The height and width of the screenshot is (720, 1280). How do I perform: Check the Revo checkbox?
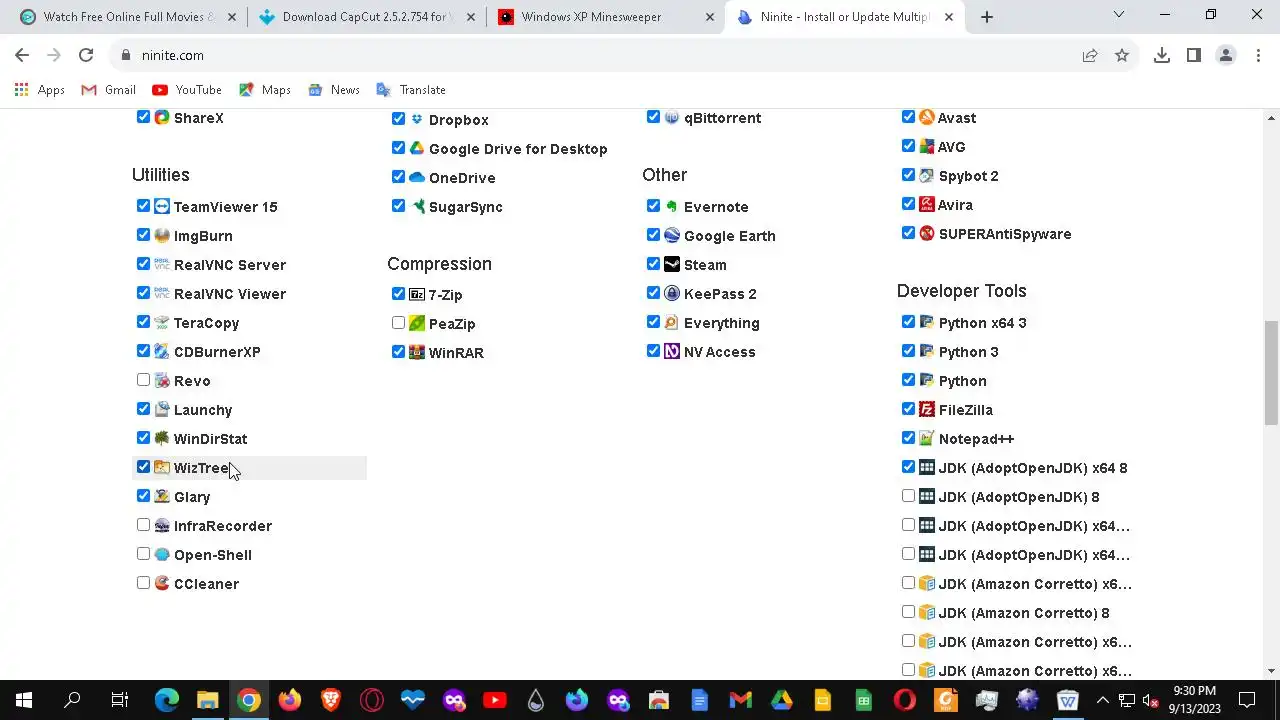click(143, 380)
